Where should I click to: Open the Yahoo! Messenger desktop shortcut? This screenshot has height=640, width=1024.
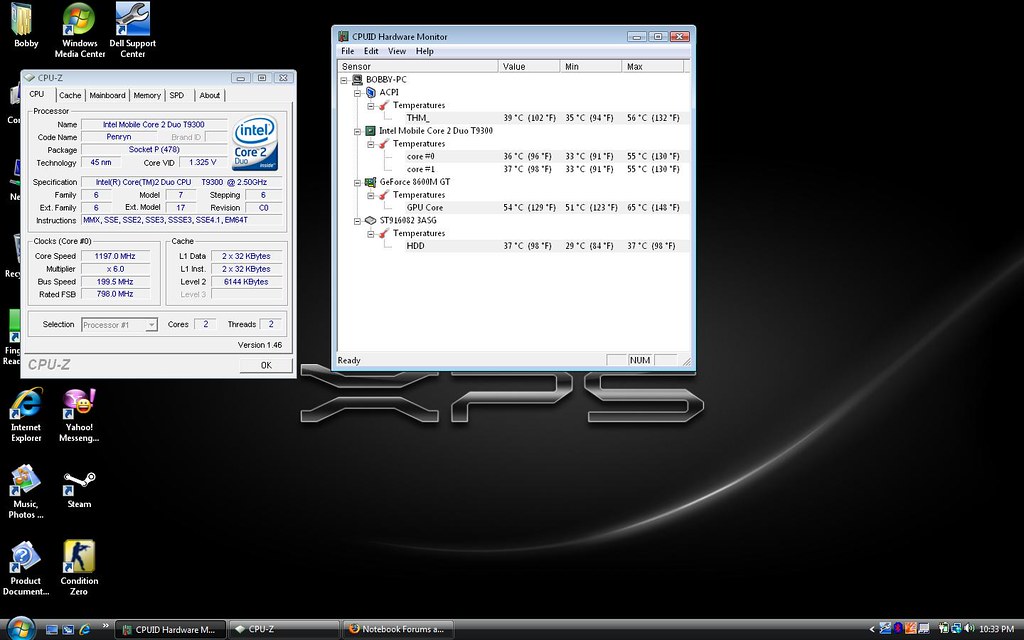79,415
